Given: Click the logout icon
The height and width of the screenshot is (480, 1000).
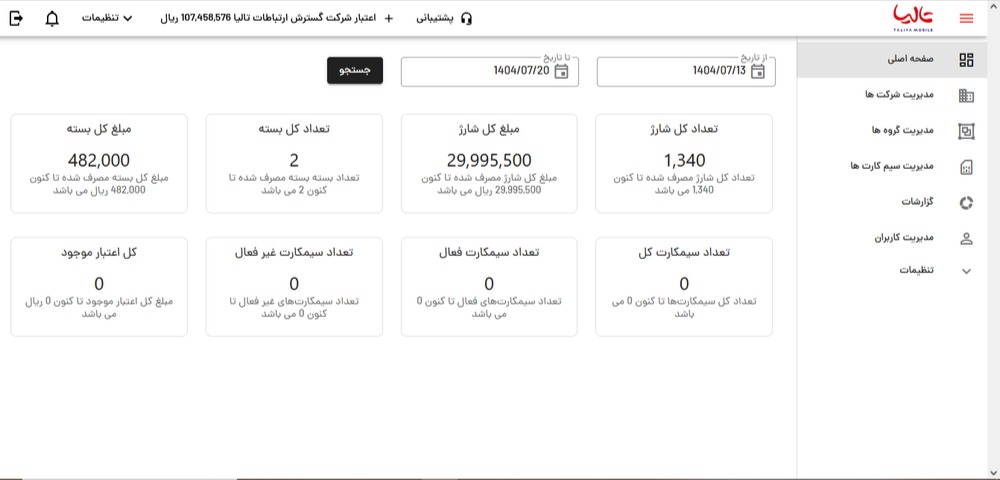Looking at the screenshot, I should pos(17,18).
